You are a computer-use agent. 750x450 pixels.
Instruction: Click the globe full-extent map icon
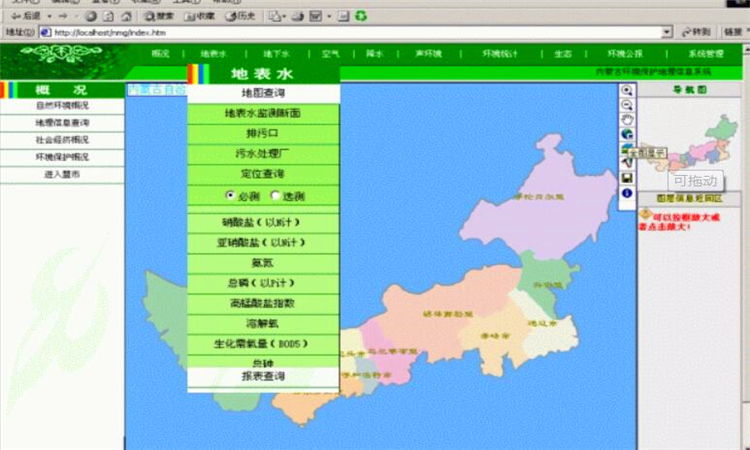click(x=627, y=134)
